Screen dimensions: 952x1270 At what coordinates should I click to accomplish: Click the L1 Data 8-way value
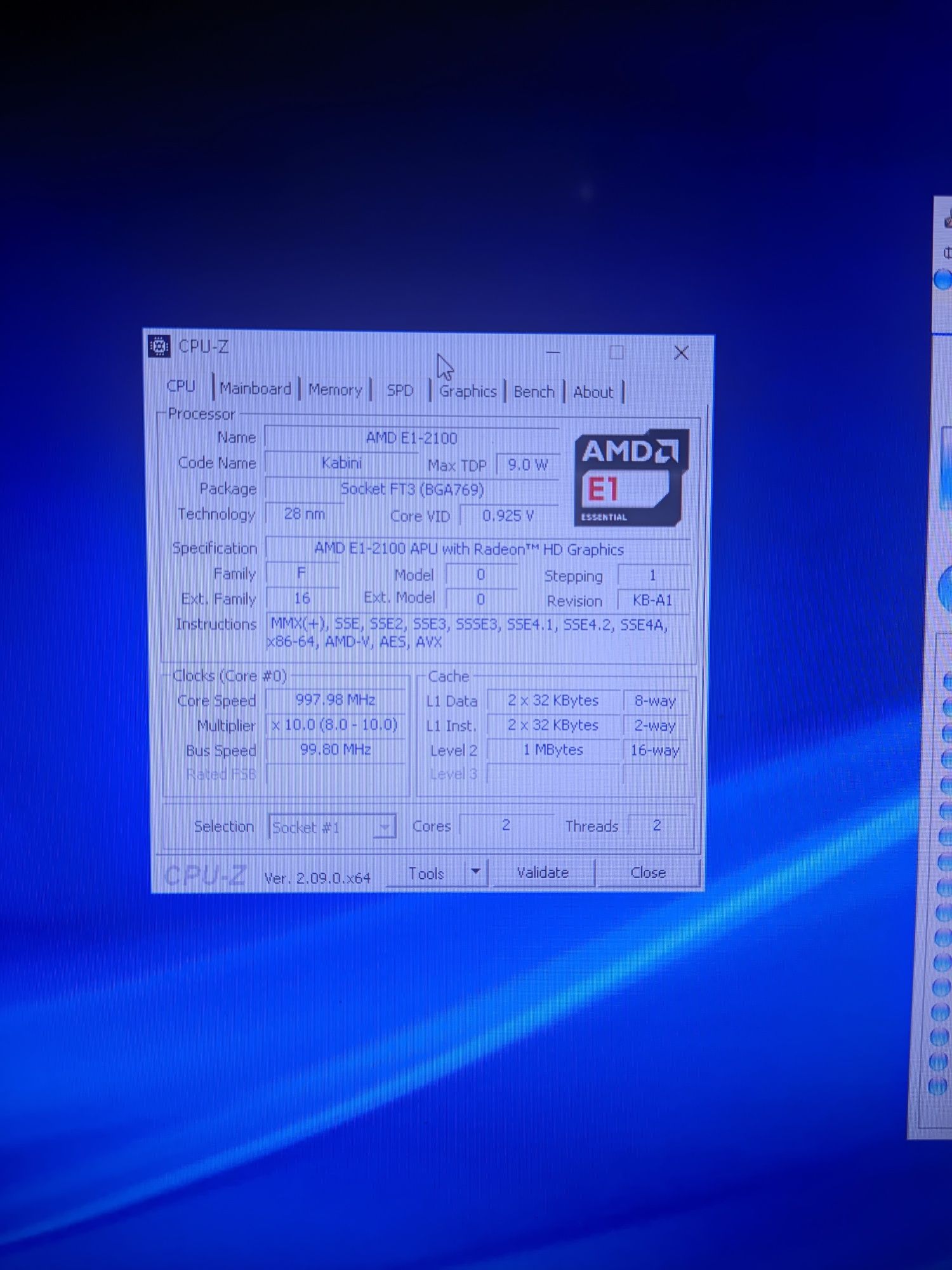click(656, 700)
